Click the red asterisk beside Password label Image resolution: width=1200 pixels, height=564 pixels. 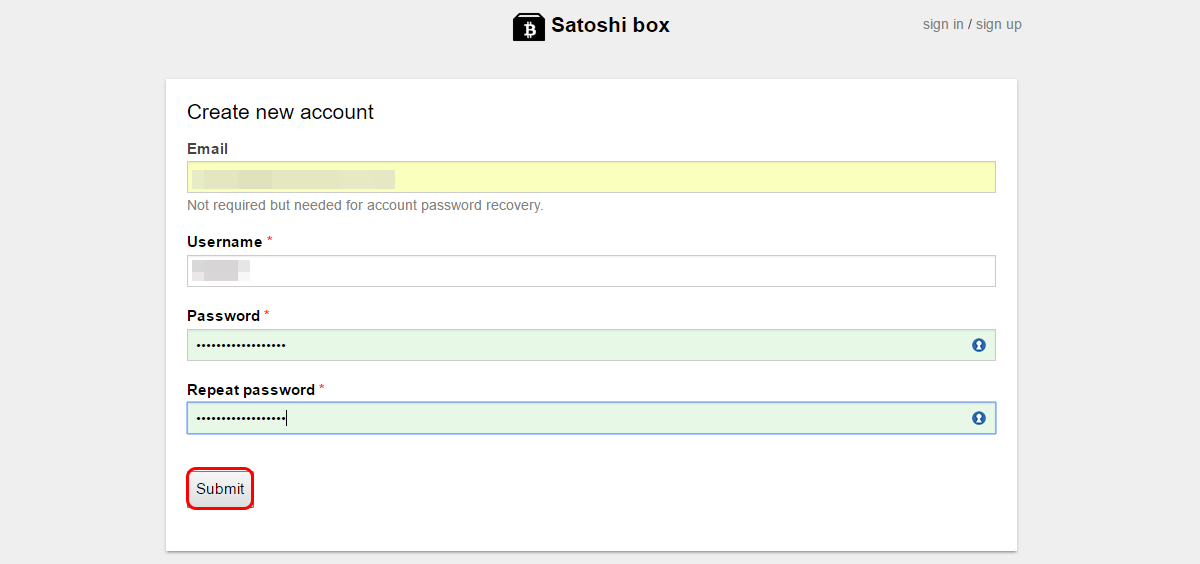267,315
